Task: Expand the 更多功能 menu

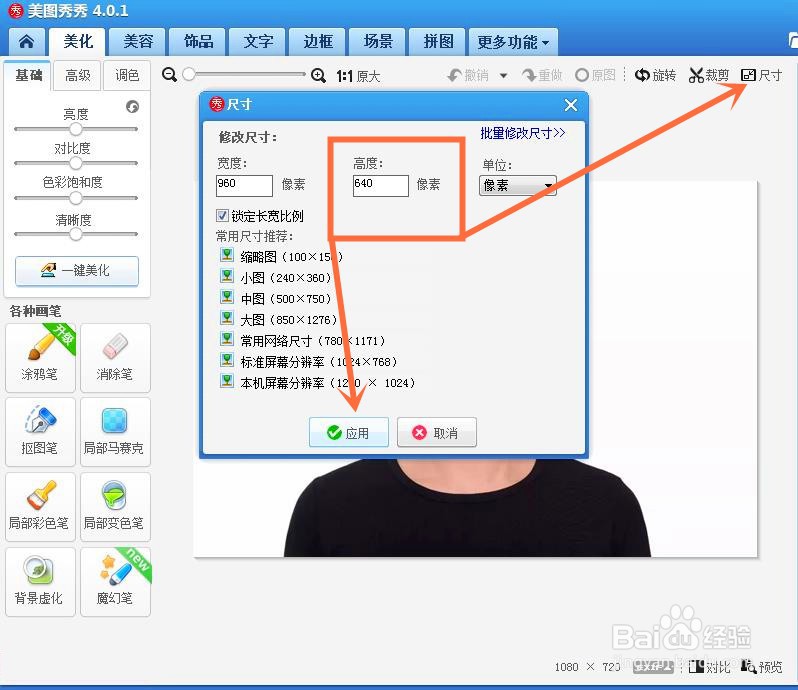Action: point(513,42)
